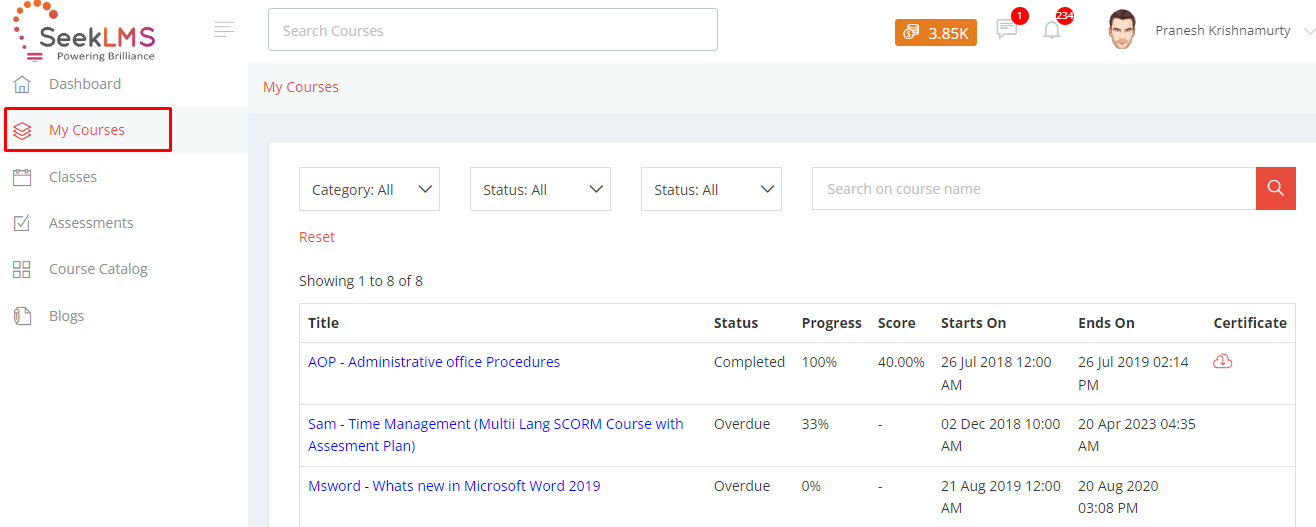The width and height of the screenshot is (1316, 527).
Task: Open the chat messages icon
Action: click(x=1007, y=30)
